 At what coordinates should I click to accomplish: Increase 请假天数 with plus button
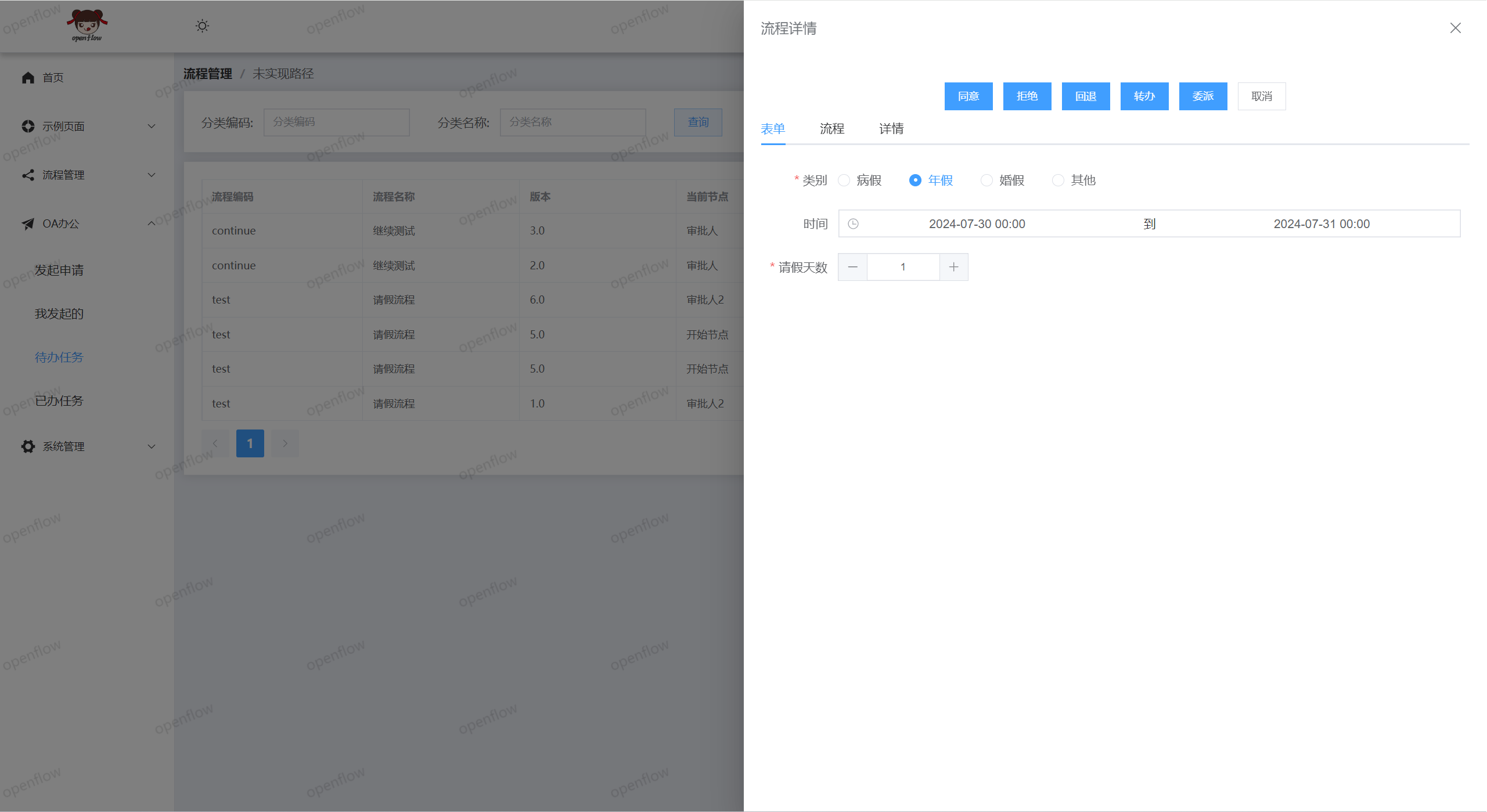click(x=953, y=267)
